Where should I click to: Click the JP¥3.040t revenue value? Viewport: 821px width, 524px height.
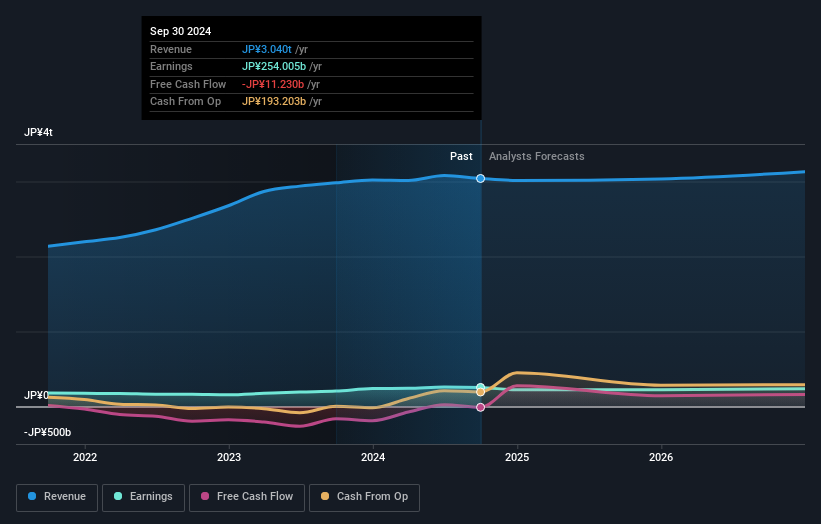pos(267,49)
